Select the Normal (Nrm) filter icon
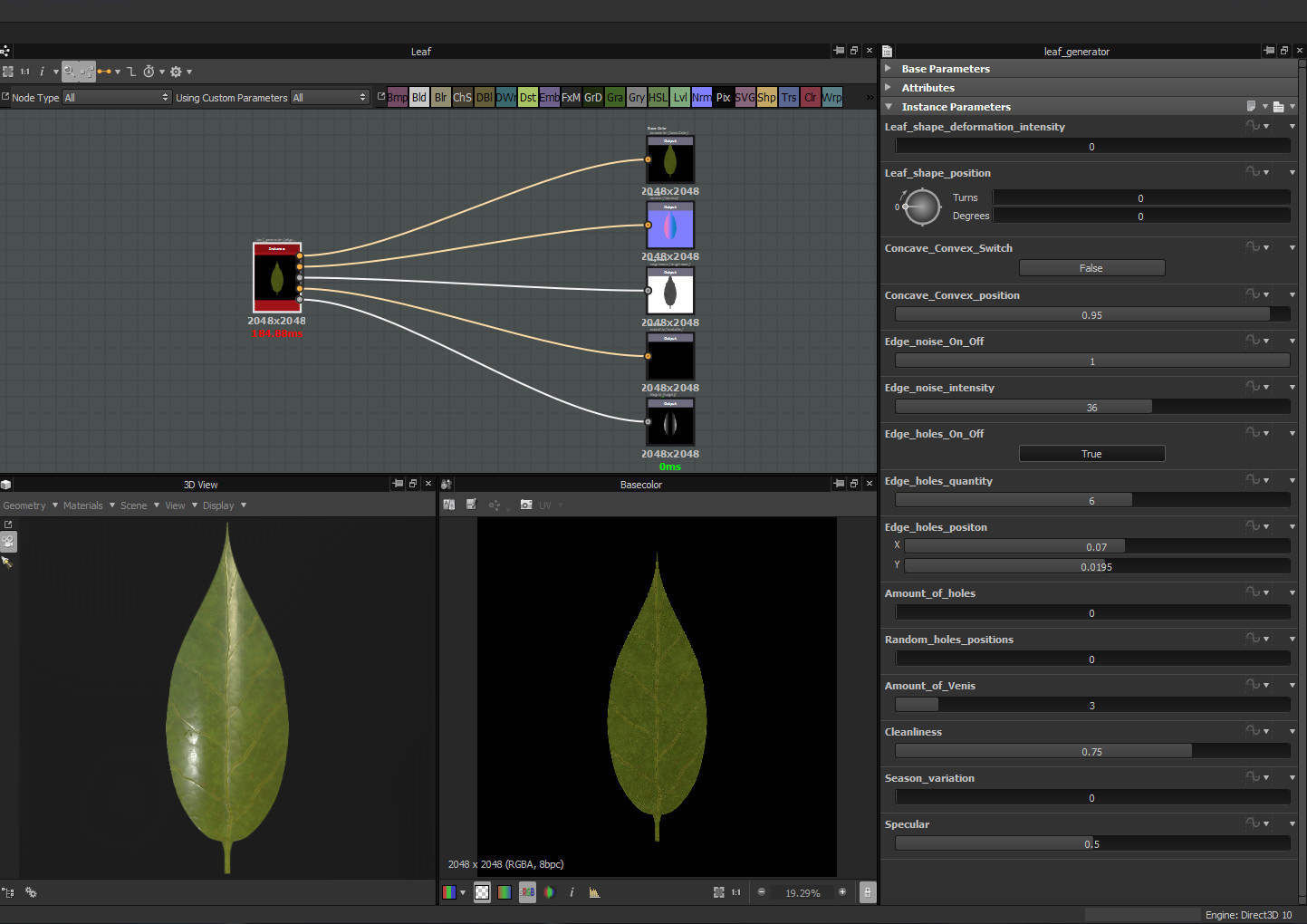 pos(702,97)
